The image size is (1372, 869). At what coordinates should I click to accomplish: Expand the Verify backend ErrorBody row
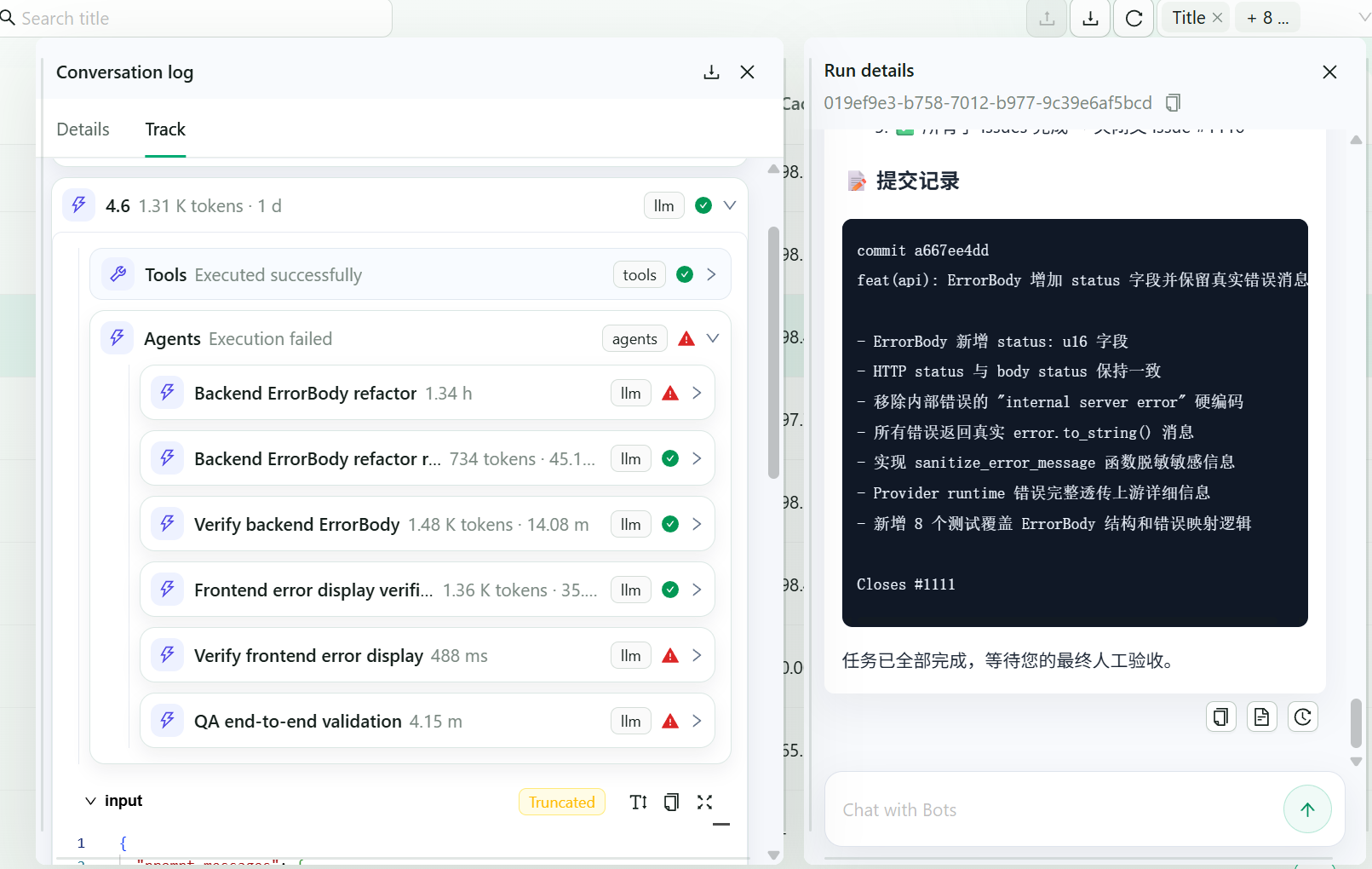click(x=697, y=524)
